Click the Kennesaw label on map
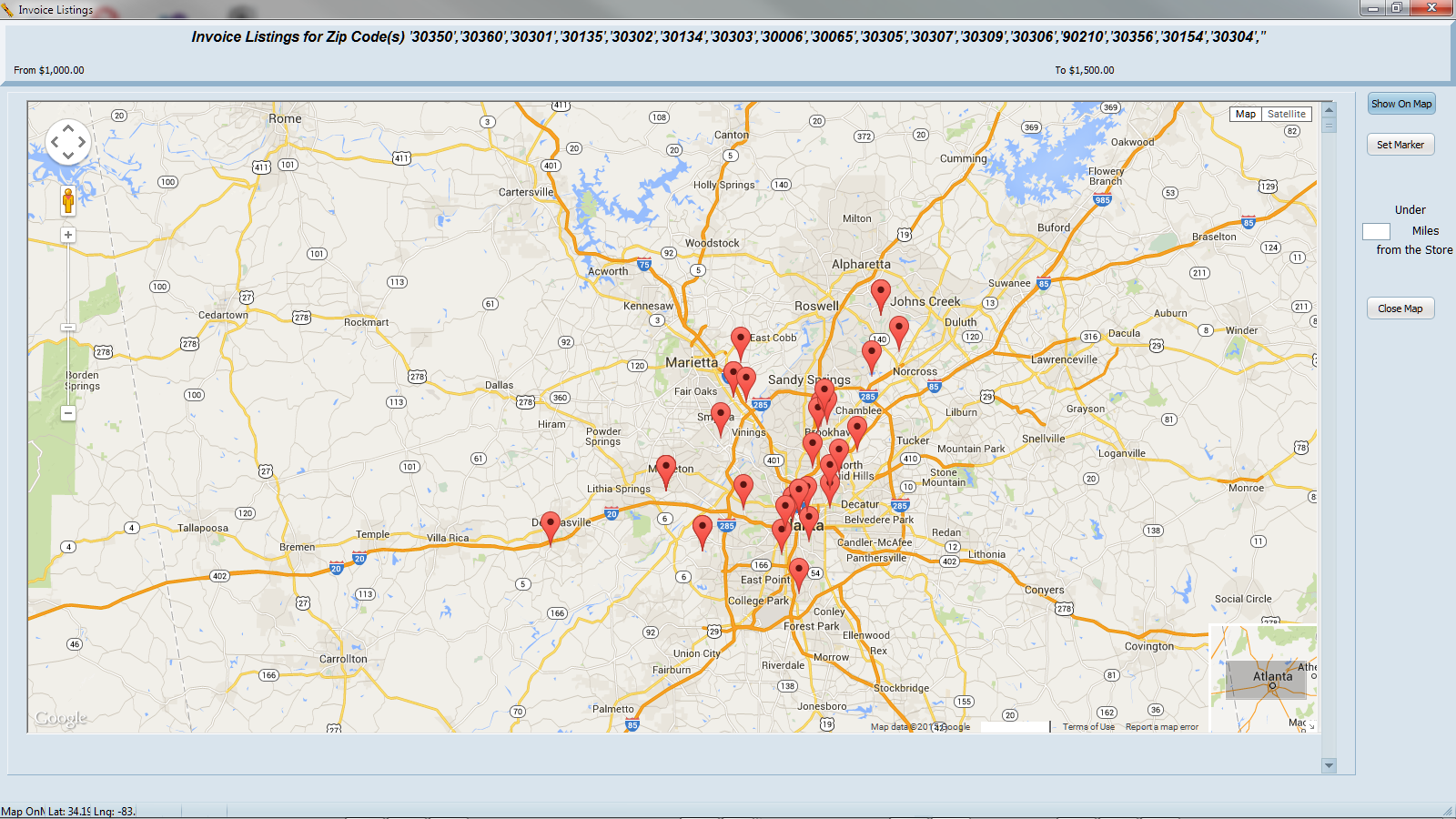This screenshot has height=819, width=1456. click(x=648, y=306)
